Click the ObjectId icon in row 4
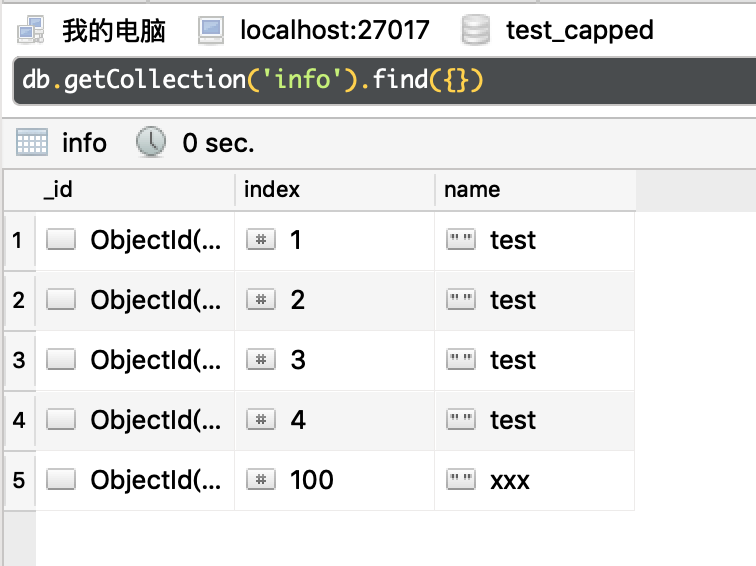 61,419
